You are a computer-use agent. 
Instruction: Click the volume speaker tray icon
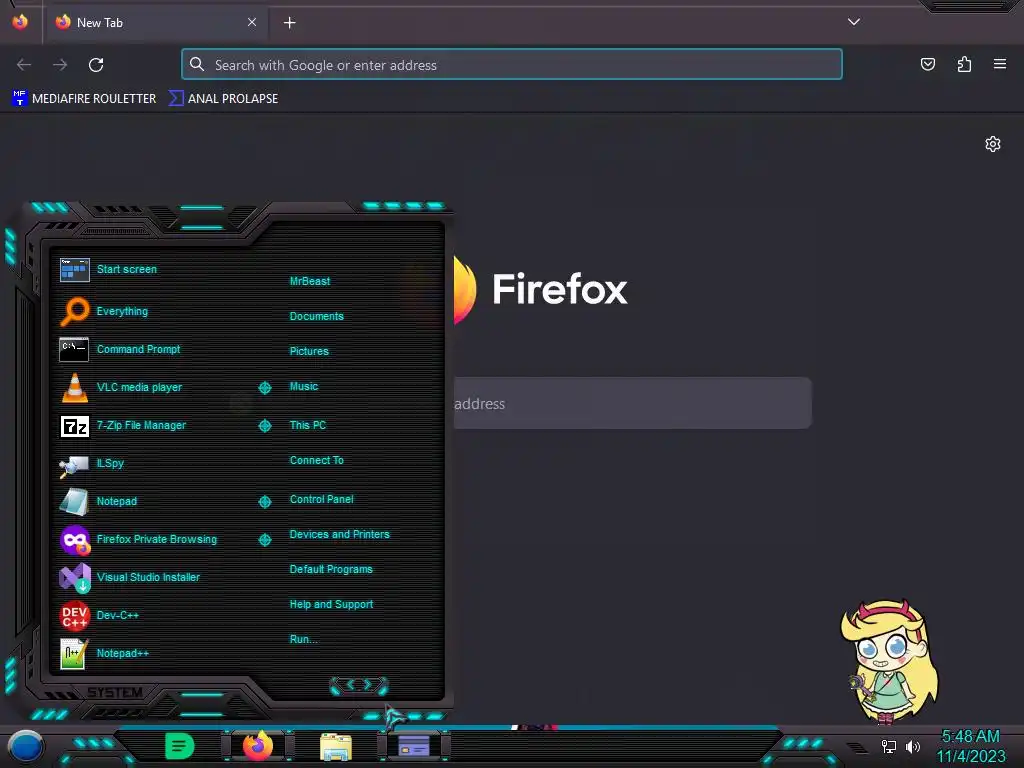(x=912, y=746)
